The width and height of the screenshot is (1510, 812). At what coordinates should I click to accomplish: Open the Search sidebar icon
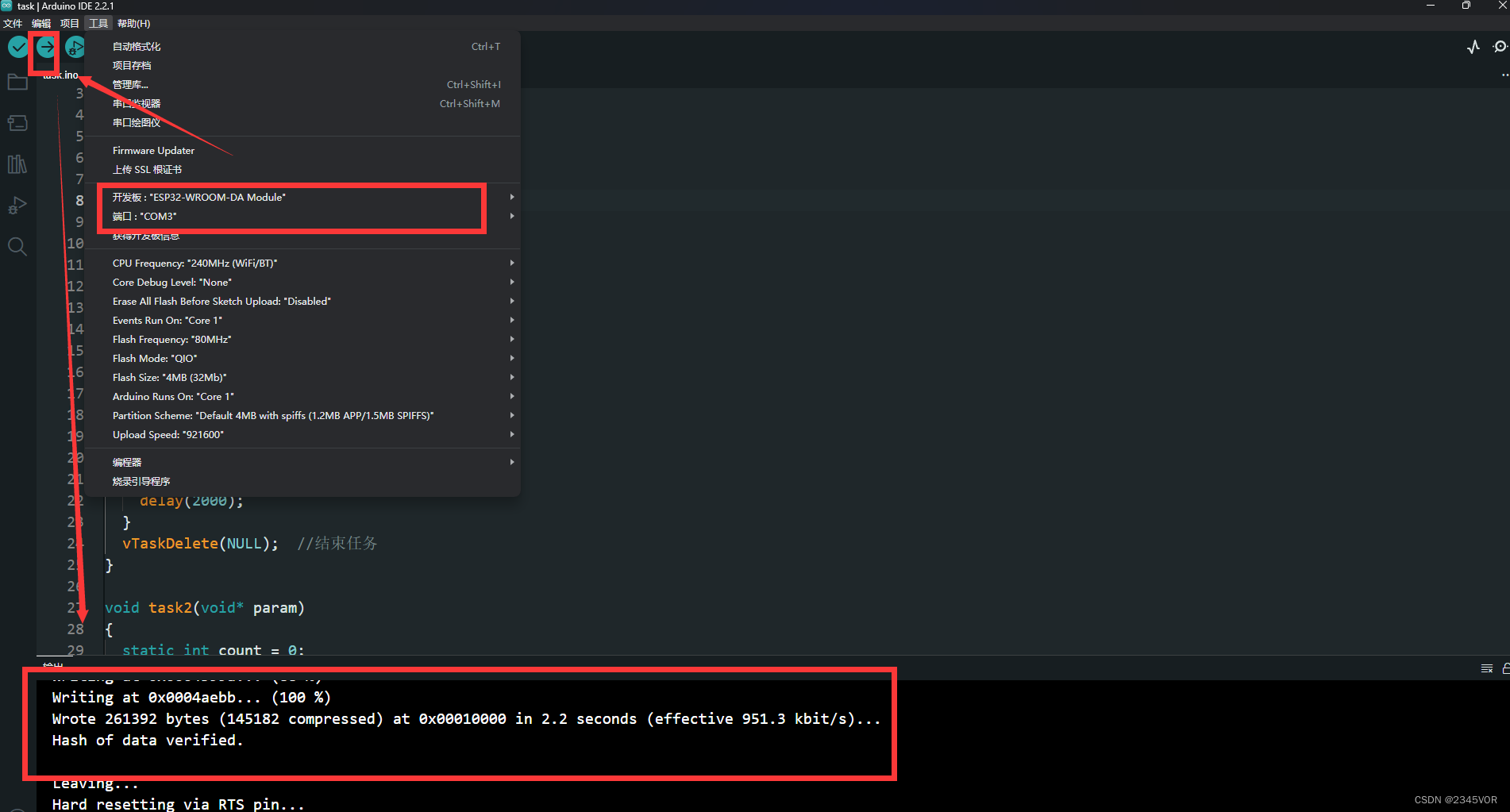(17, 246)
